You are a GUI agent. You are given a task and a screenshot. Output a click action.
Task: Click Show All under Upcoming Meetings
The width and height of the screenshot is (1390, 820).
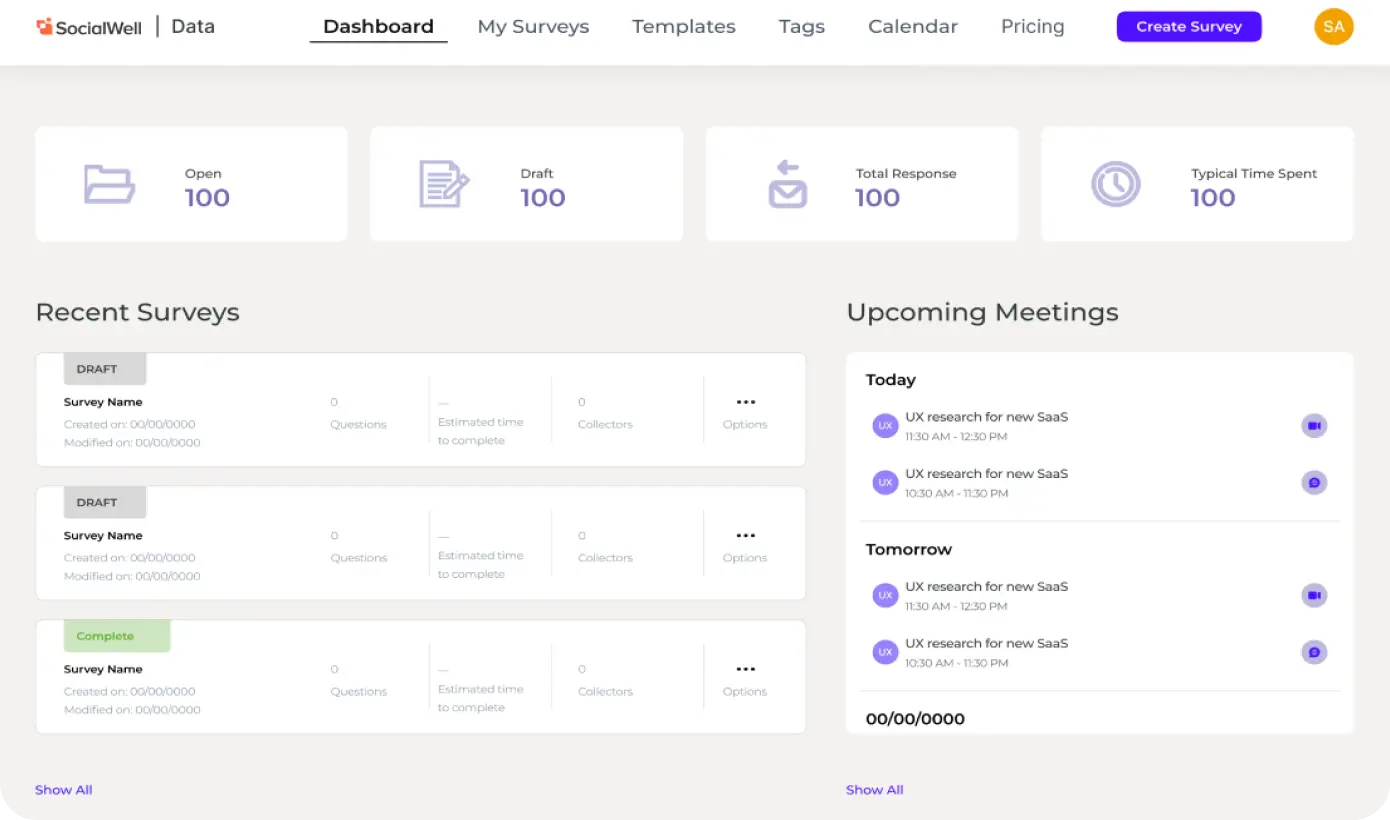click(x=875, y=790)
